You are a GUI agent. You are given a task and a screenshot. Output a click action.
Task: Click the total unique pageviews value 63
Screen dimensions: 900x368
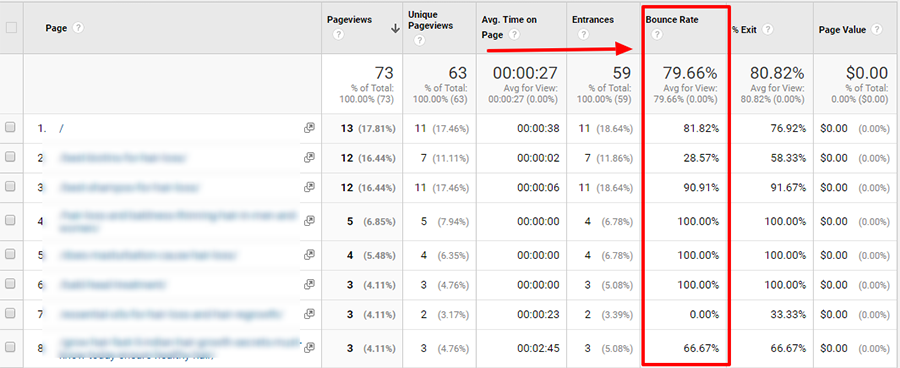tap(457, 73)
